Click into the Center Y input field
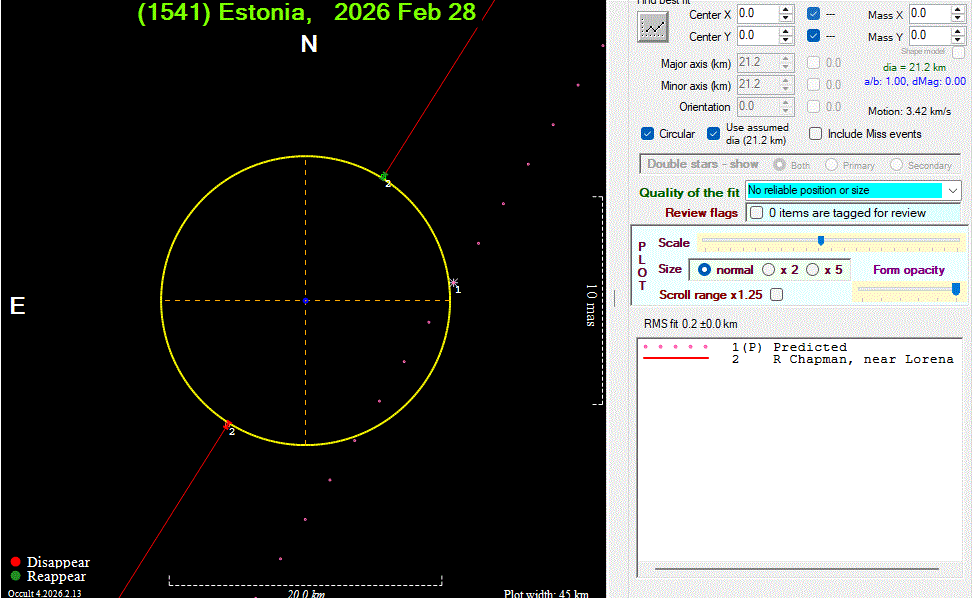The width and height of the screenshot is (972, 598). pos(758,36)
